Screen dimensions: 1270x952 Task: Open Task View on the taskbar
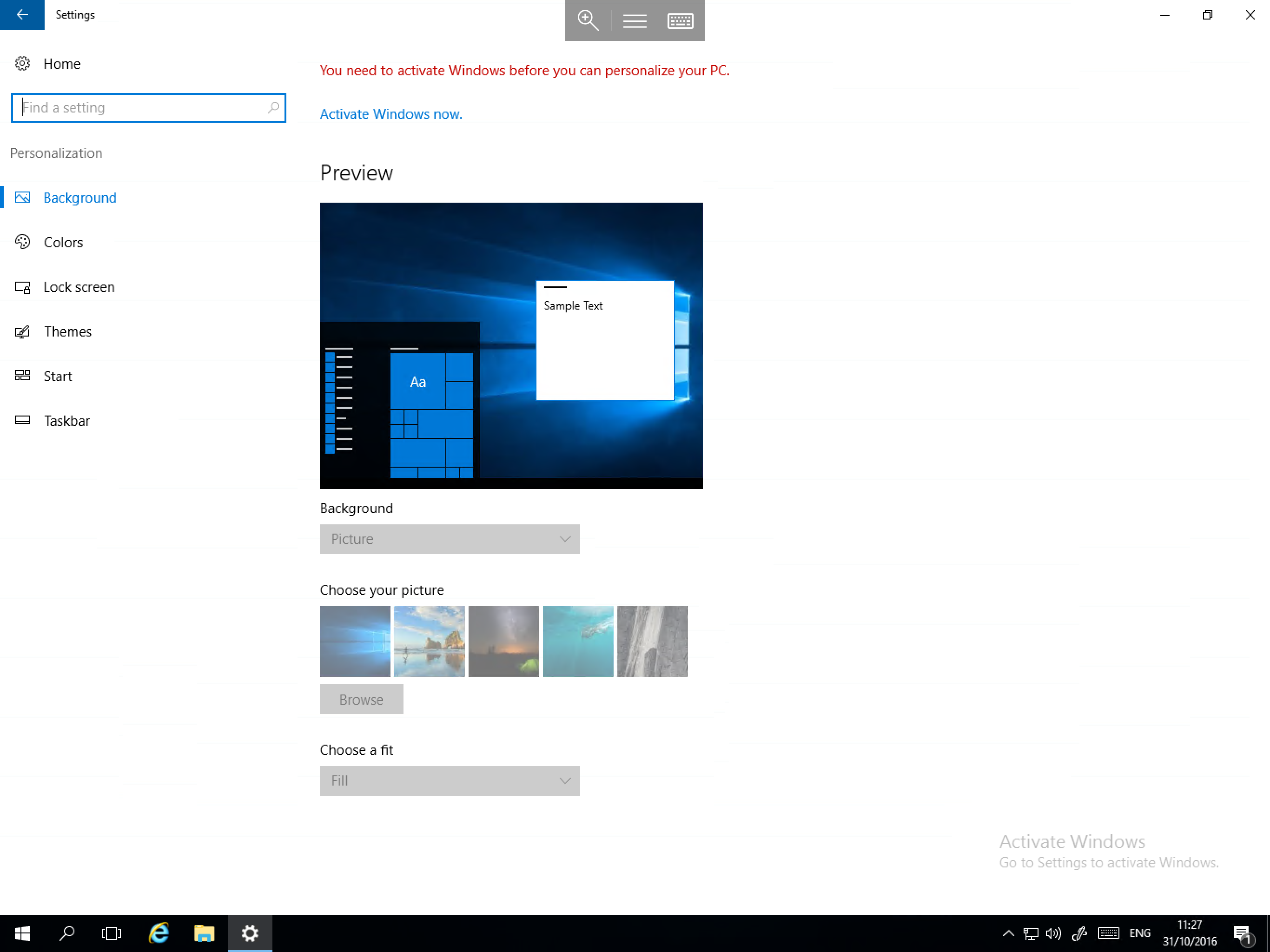112,933
